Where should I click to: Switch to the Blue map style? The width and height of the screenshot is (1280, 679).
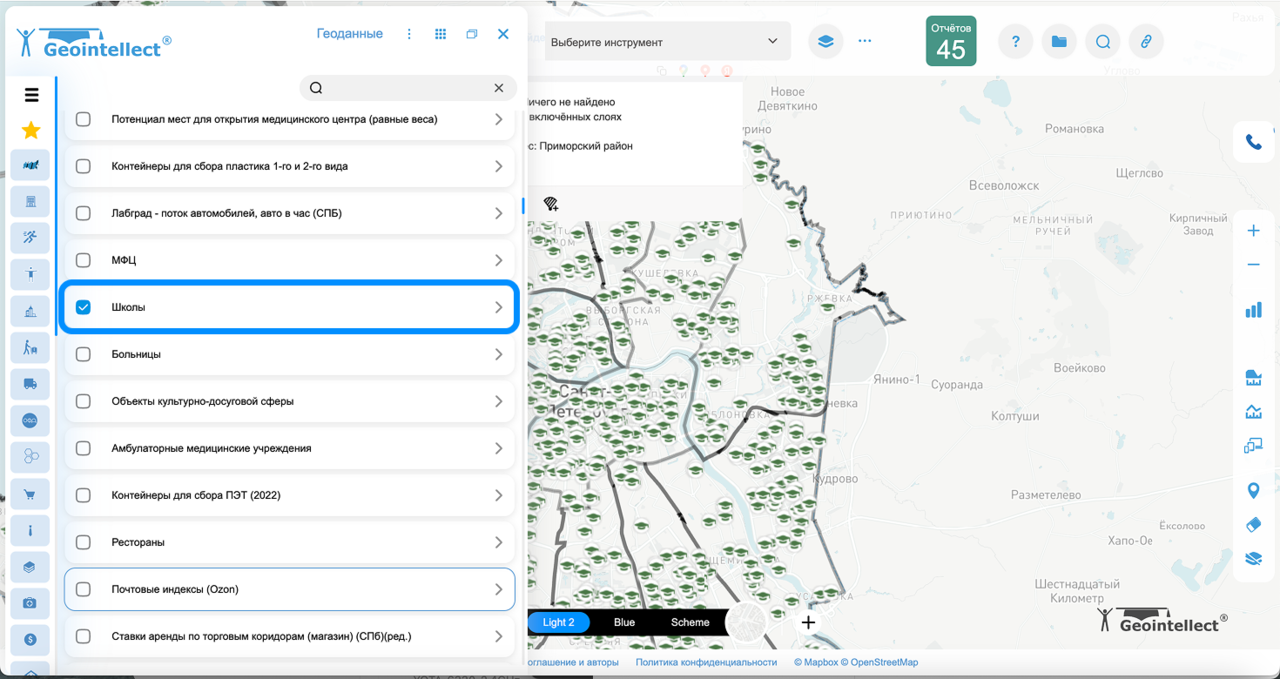click(x=624, y=622)
